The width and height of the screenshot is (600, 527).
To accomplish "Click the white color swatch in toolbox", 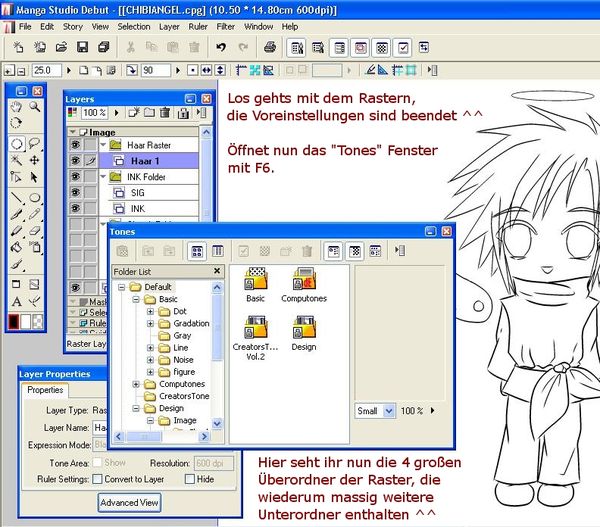I will pyautogui.click(x=26, y=321).
